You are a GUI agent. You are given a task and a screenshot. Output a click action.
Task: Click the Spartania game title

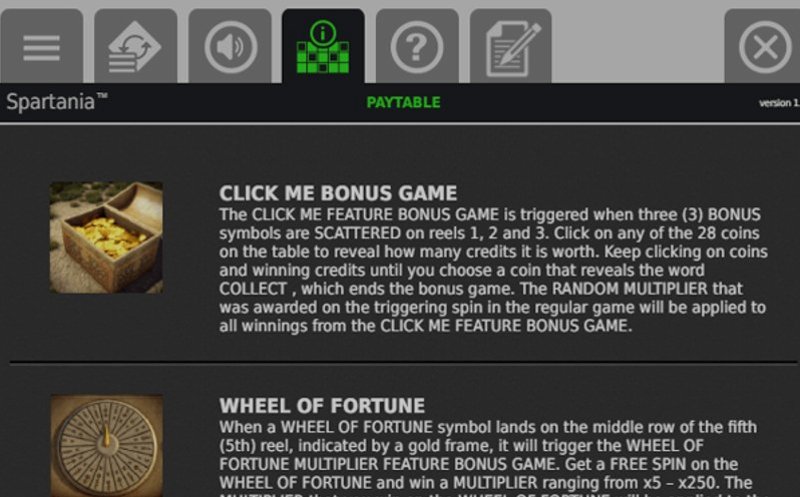[57, 102]
